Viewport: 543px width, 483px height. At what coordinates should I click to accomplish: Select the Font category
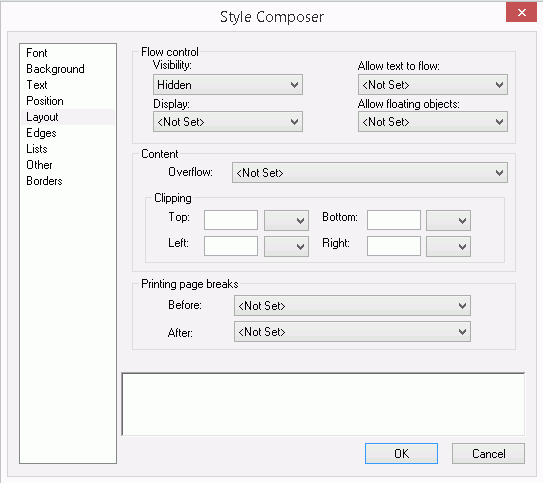36,53
